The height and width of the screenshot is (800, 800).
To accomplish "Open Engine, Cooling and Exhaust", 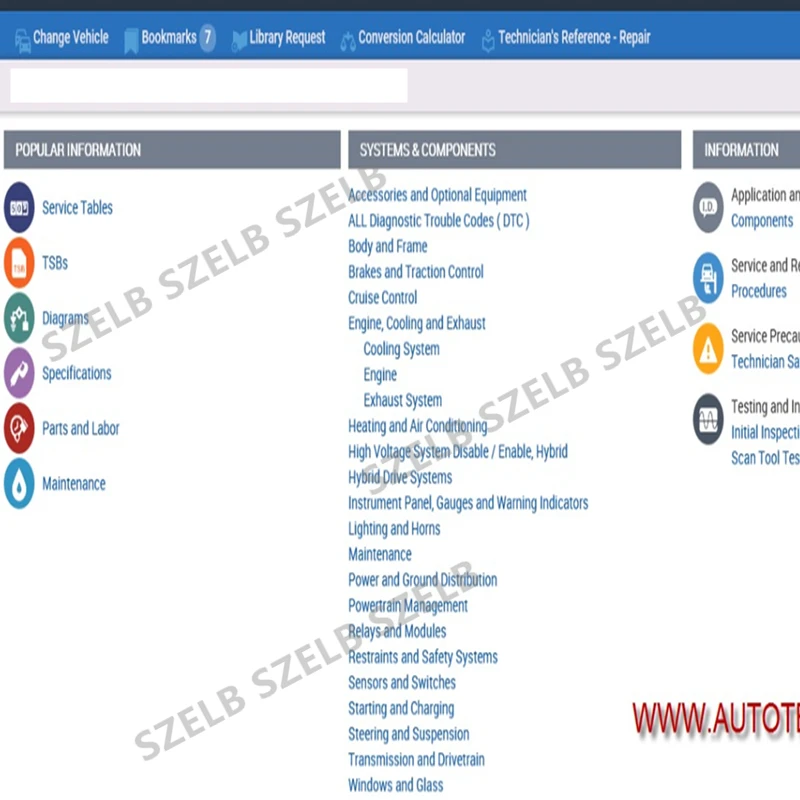I will [417, 323].
